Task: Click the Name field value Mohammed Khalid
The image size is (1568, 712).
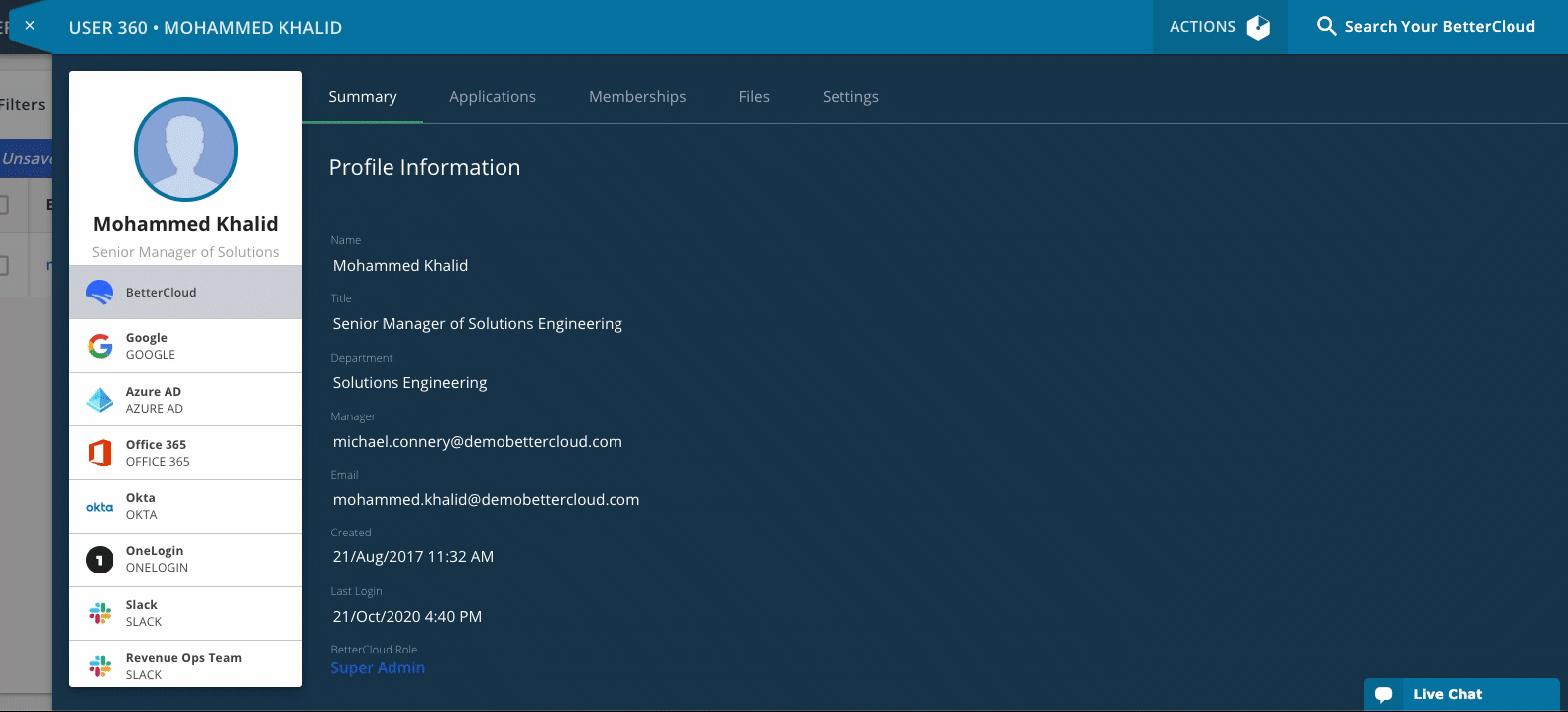Action: coord(400,266)
